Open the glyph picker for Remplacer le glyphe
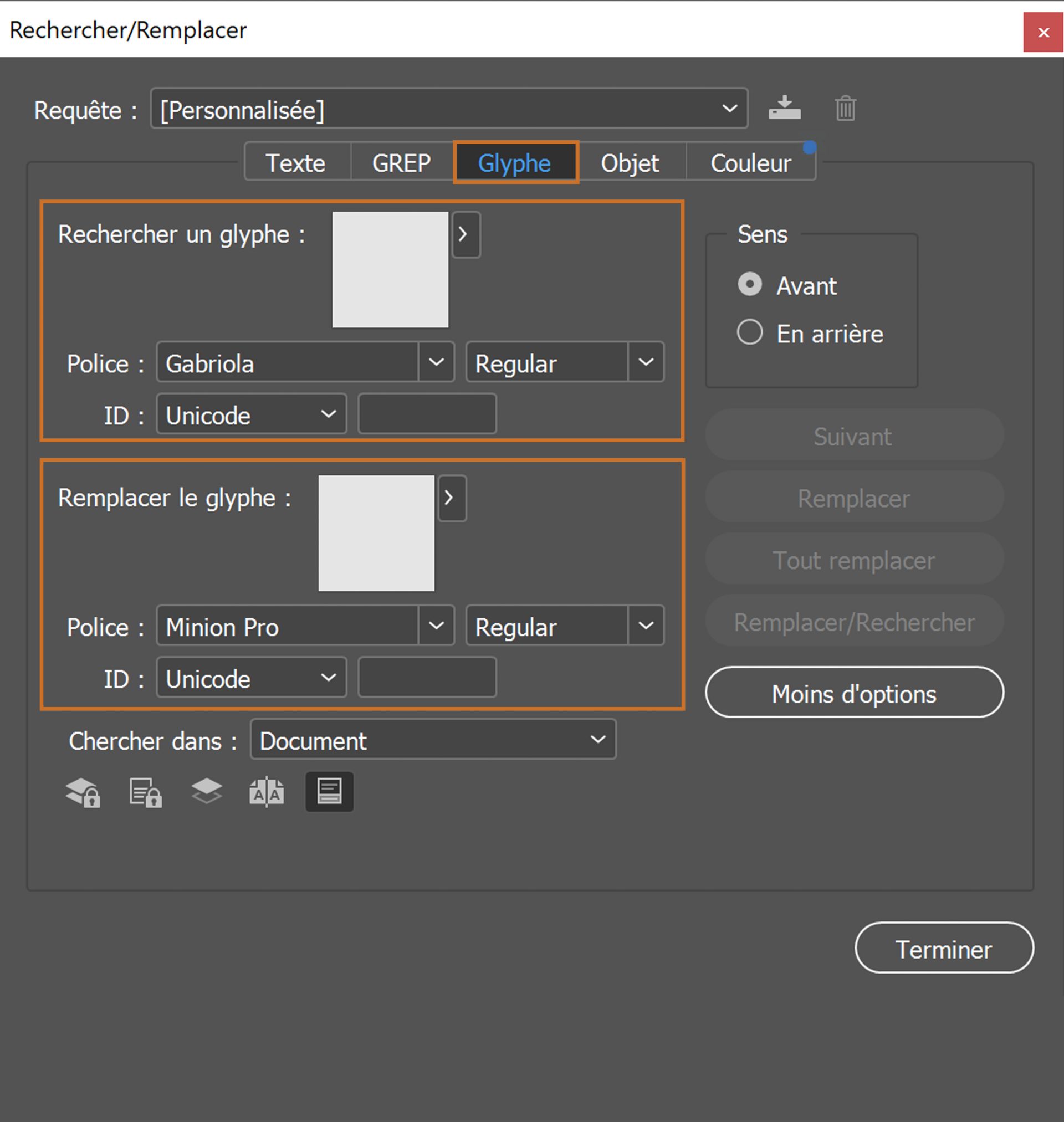Image resolution: width=1064 pixels, height=1122 pixels. (x=452, y=498)
